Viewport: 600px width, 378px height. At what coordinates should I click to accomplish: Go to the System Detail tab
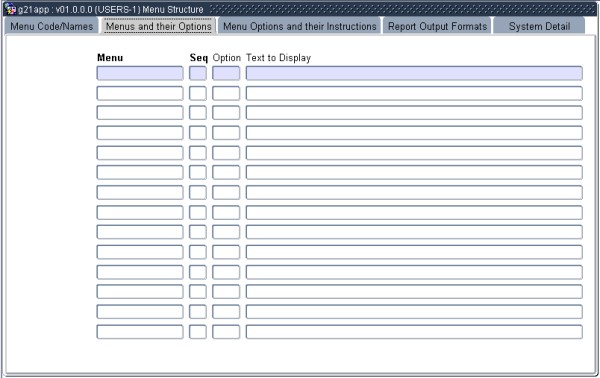click(539, 26)
